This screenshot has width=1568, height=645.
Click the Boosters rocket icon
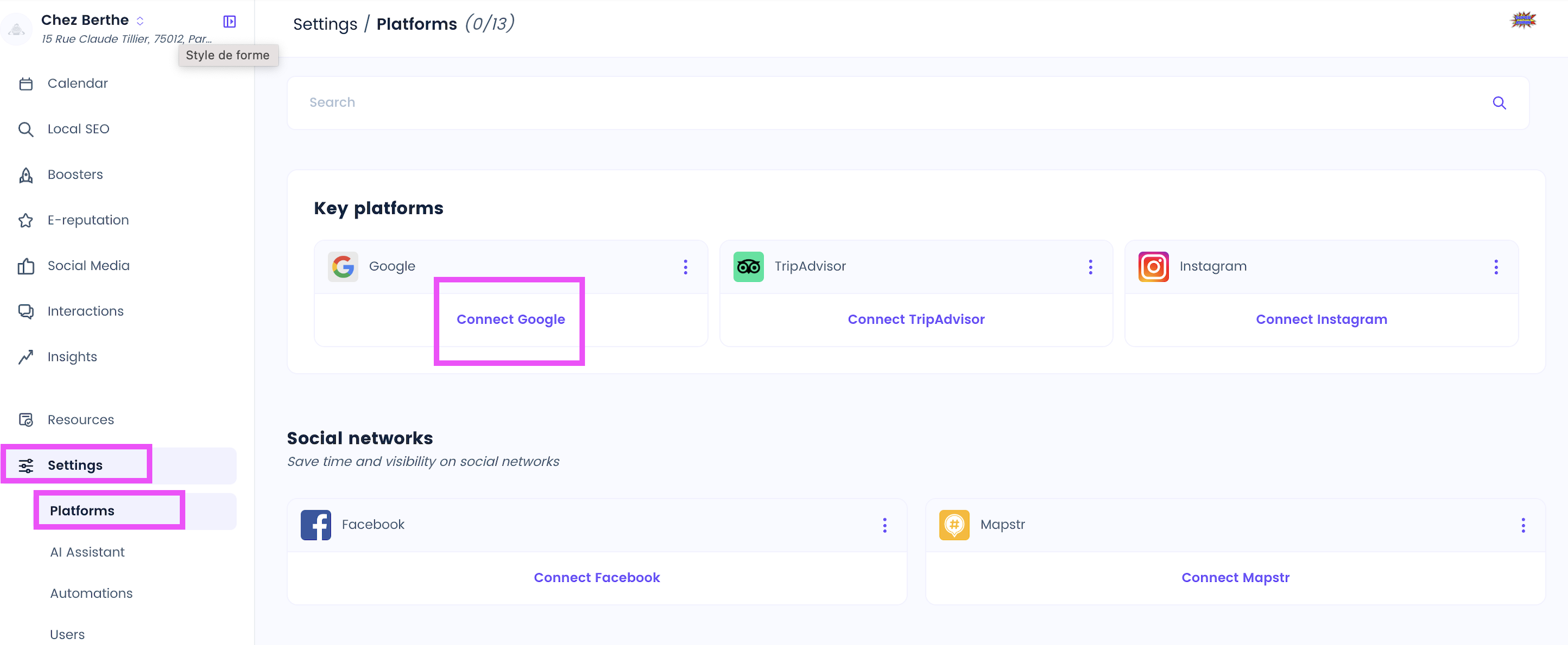[25, 175]
